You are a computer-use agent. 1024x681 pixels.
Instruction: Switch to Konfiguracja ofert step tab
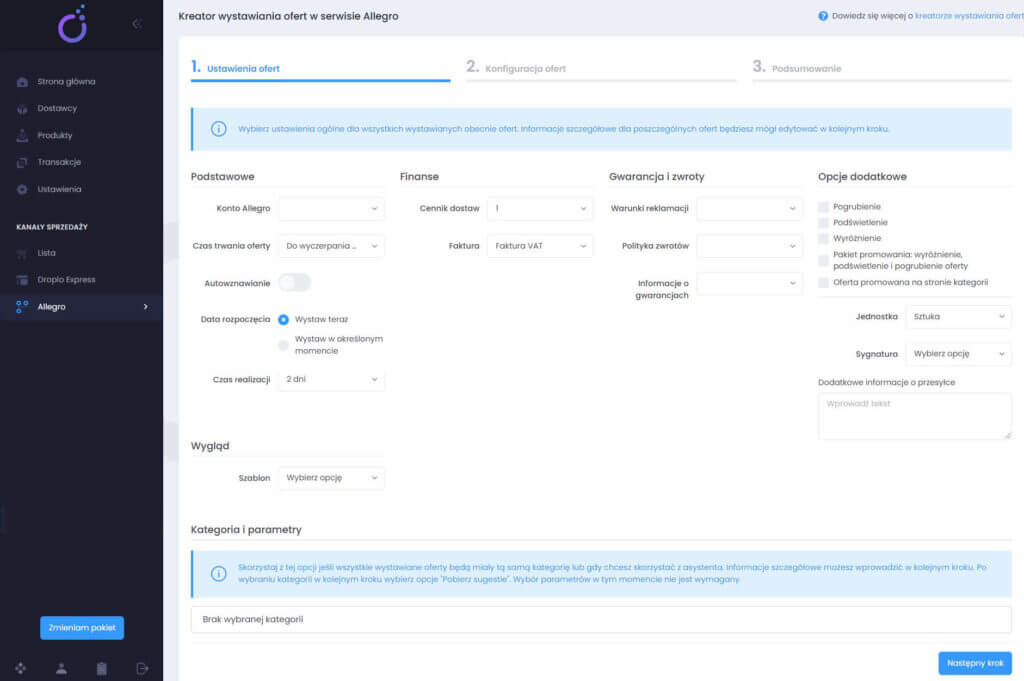pyautogui.click(x=601, y=69)
